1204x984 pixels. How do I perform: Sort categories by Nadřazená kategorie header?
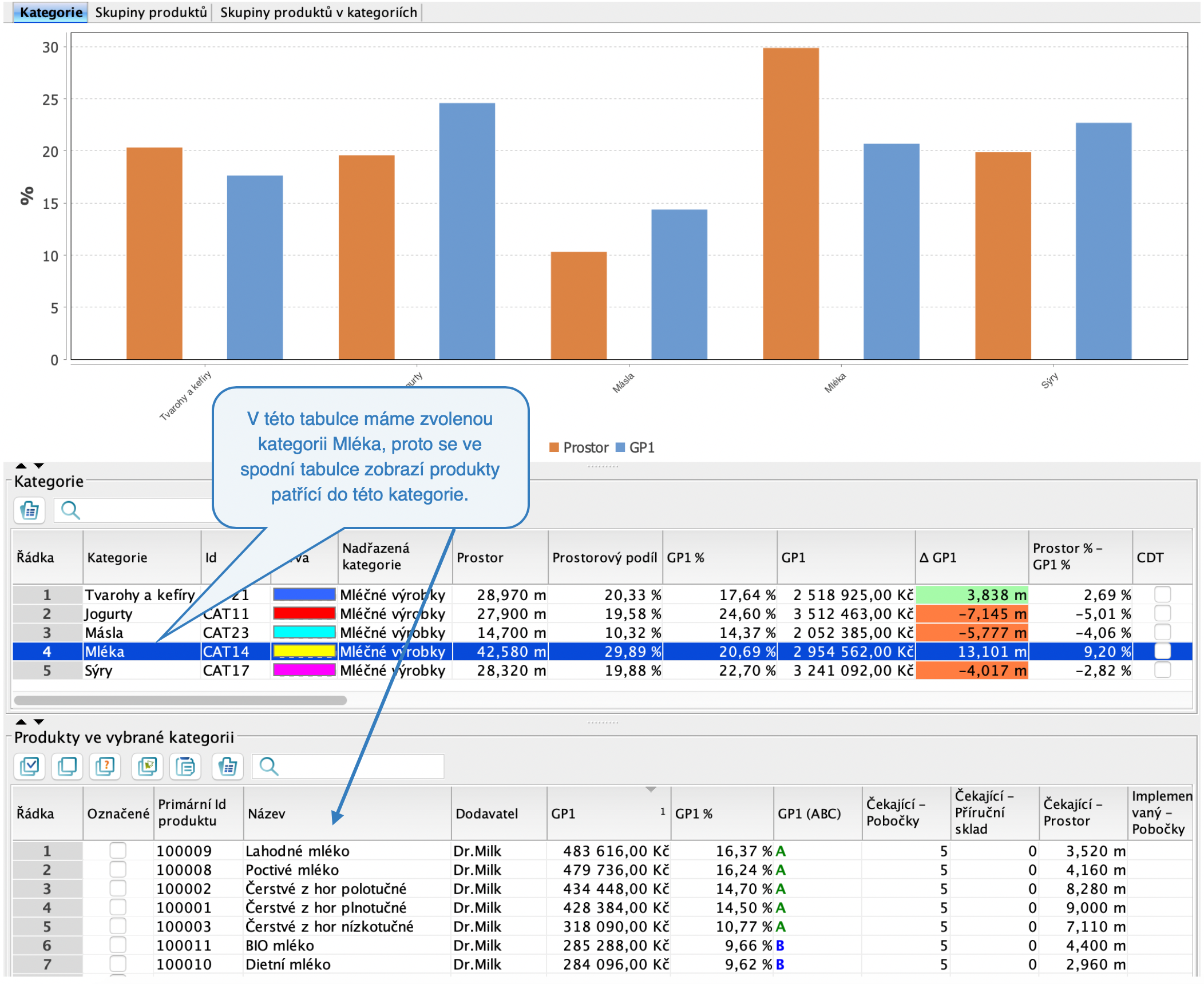[395, 557]
